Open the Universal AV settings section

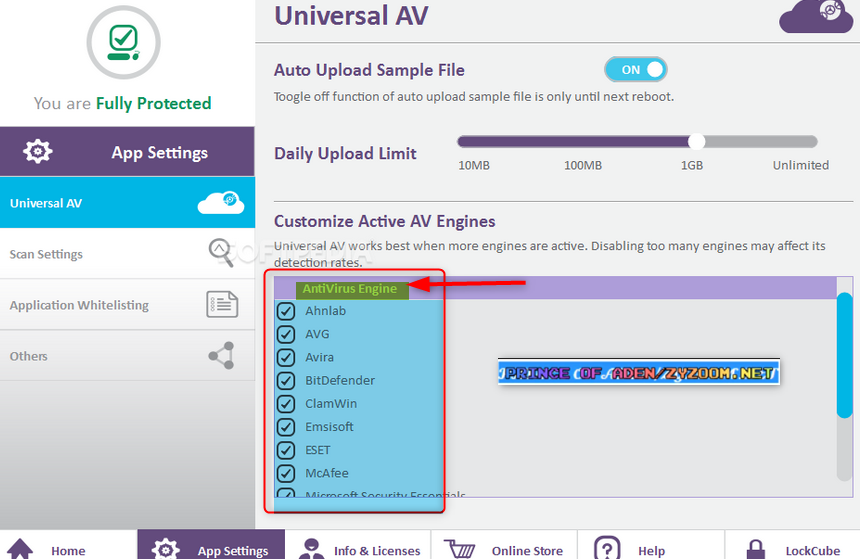pos(127,202)
